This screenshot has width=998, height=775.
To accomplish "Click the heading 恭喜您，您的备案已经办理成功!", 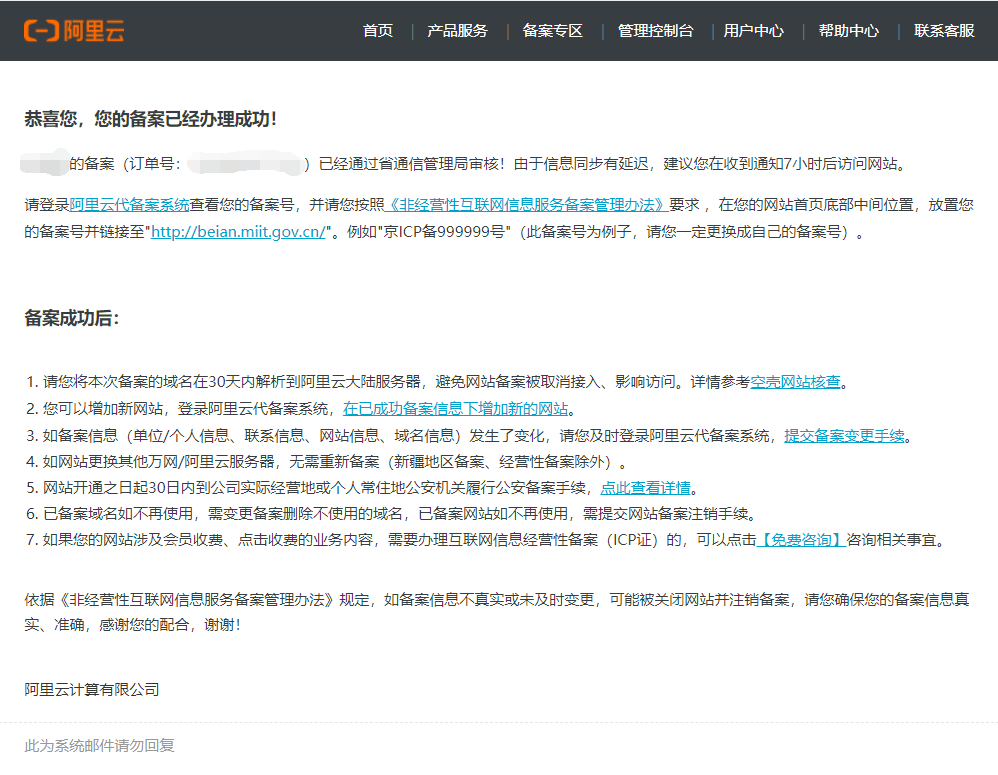I will pyautogui.click(x=151, y=119).
